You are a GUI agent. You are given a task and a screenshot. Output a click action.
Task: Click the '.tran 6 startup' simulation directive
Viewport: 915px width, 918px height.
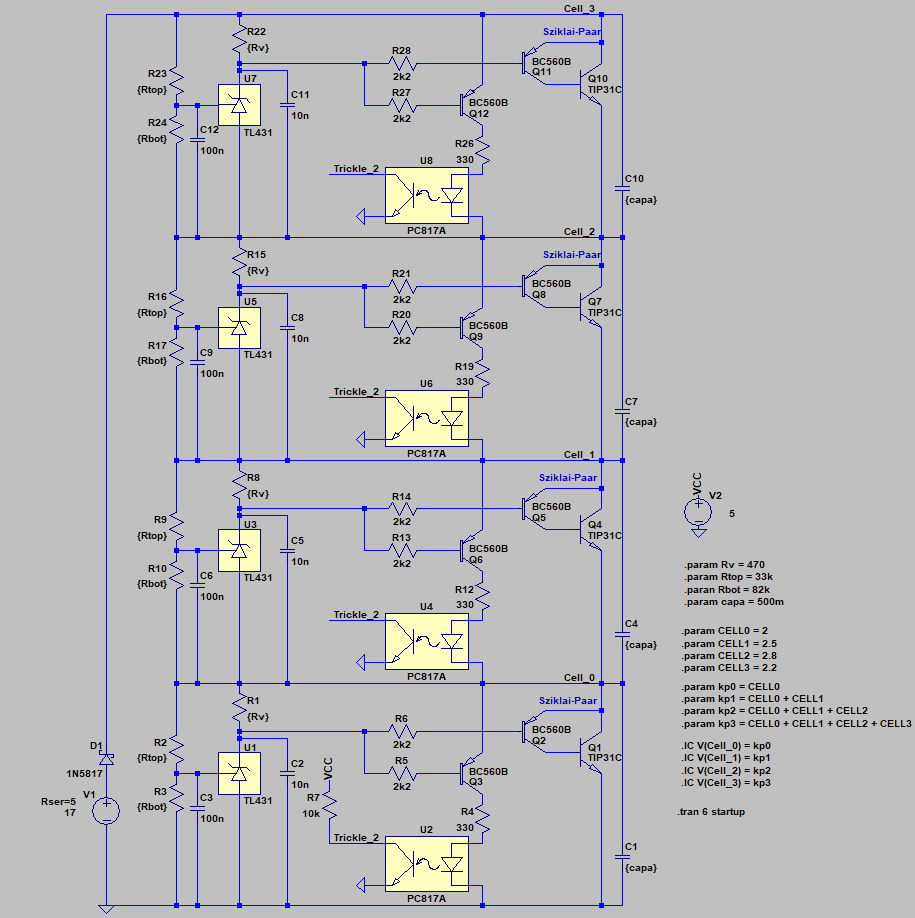pyautogui.click(x=711, y=811)
